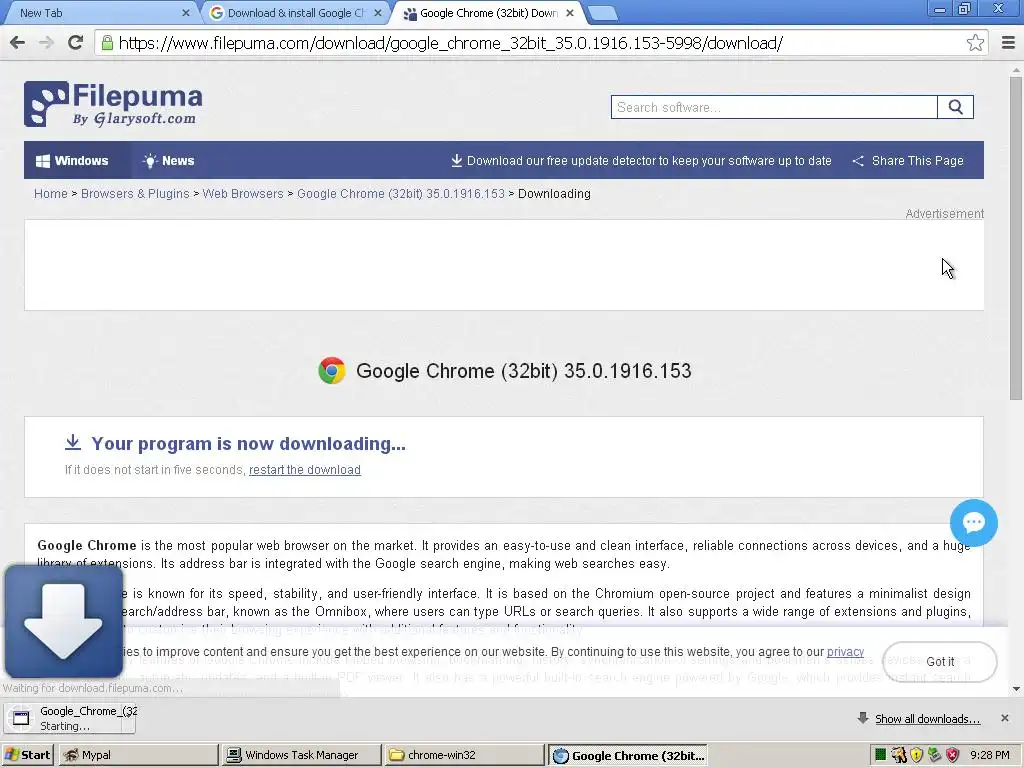This screenshot has height=768, width=1024.
Task: Bookmark this page with the star icon
Action: [975, 43]
